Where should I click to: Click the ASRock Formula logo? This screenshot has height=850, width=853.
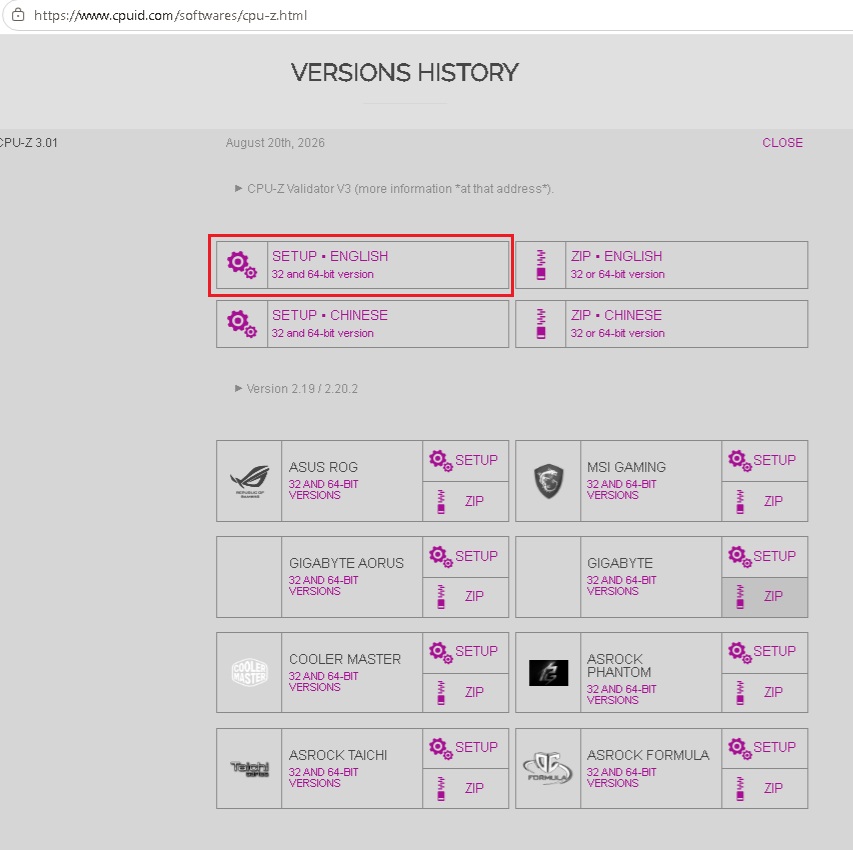[x=548, y=767]
